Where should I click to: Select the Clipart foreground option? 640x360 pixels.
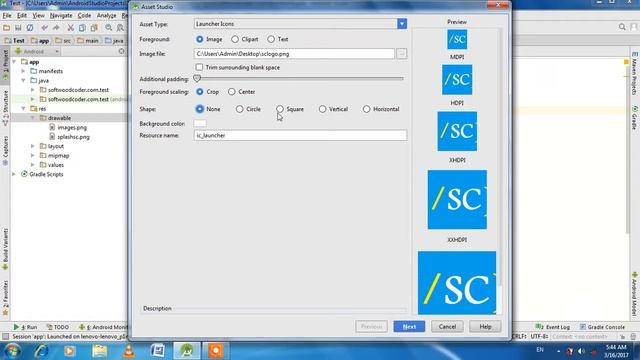235,39
